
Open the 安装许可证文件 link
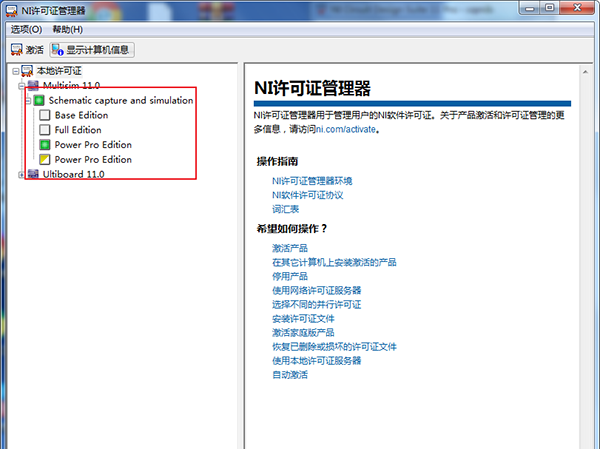click(303, 319)
